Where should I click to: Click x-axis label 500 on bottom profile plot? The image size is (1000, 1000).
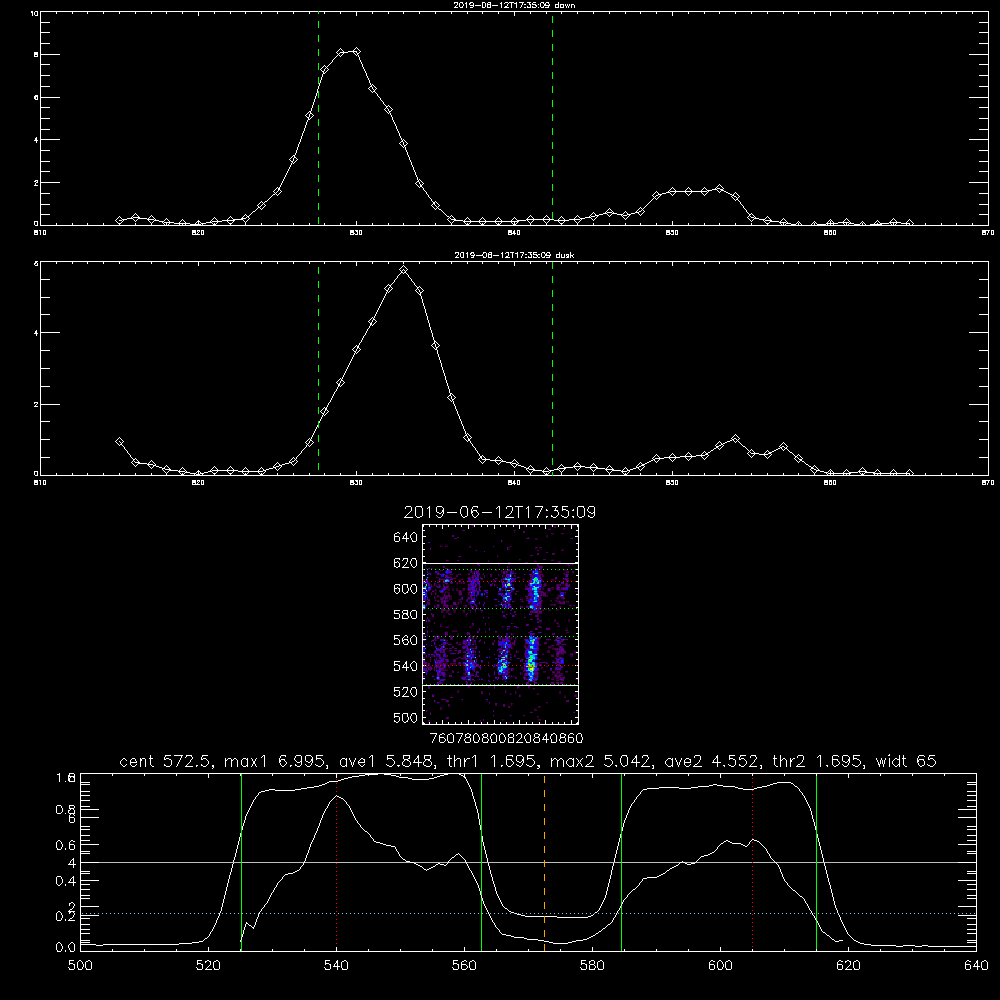(x=80, y=966)
